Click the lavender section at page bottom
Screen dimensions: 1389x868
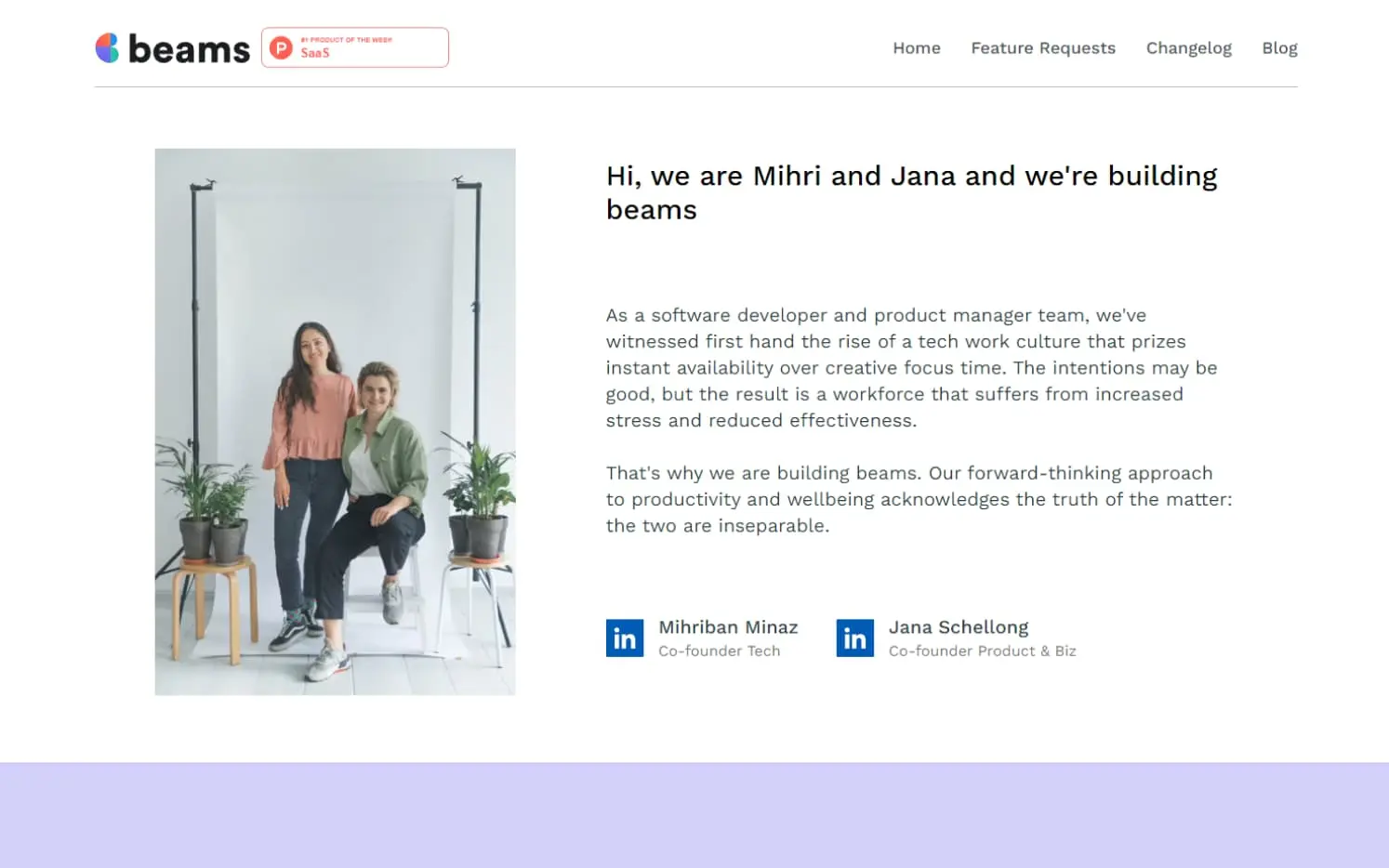(x=694, y=815)
